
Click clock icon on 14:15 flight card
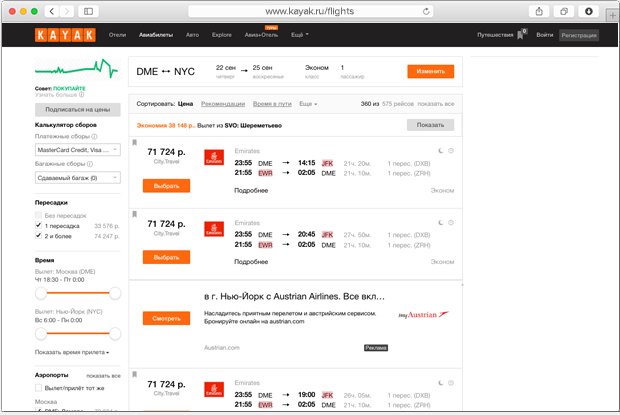point(451,151)
